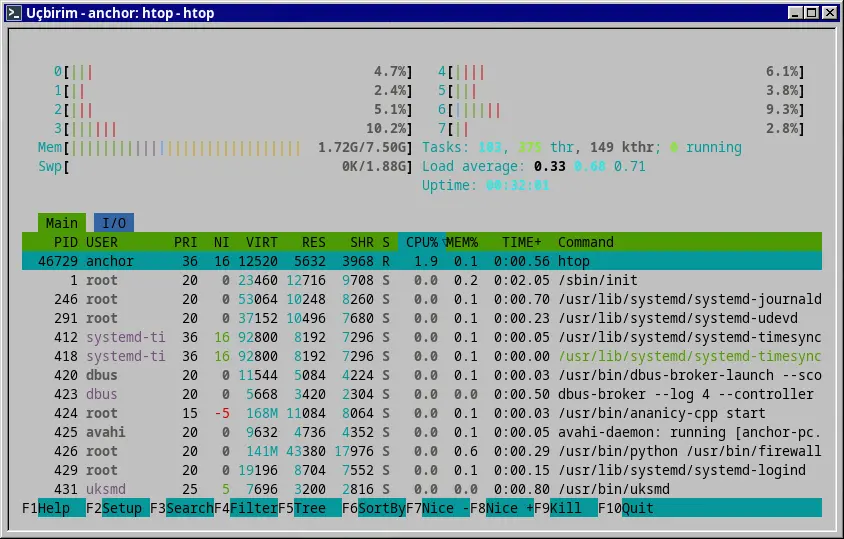Click the Uptime line
Viewport: 844px width, 539px height.
click(x=486, y=186)
